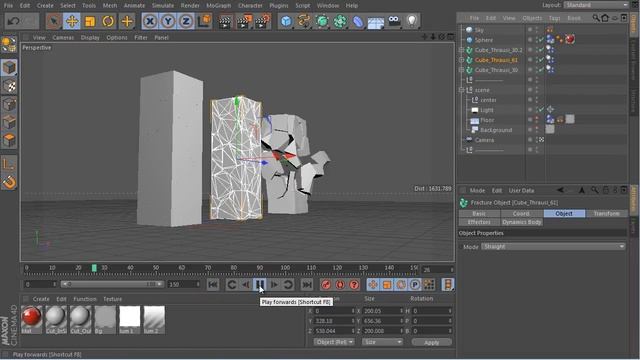The height and width of the screenshot is (360, 640).
Task: Step to the next frame
Action: point(274,284)
